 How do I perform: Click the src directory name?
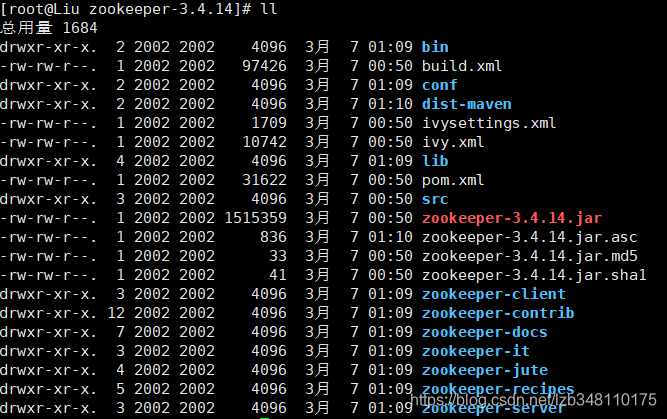435,199
